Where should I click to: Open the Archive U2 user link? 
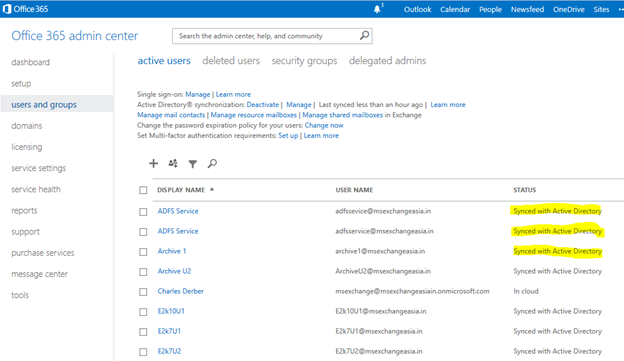pyautogui.click(x=174, y=271)
